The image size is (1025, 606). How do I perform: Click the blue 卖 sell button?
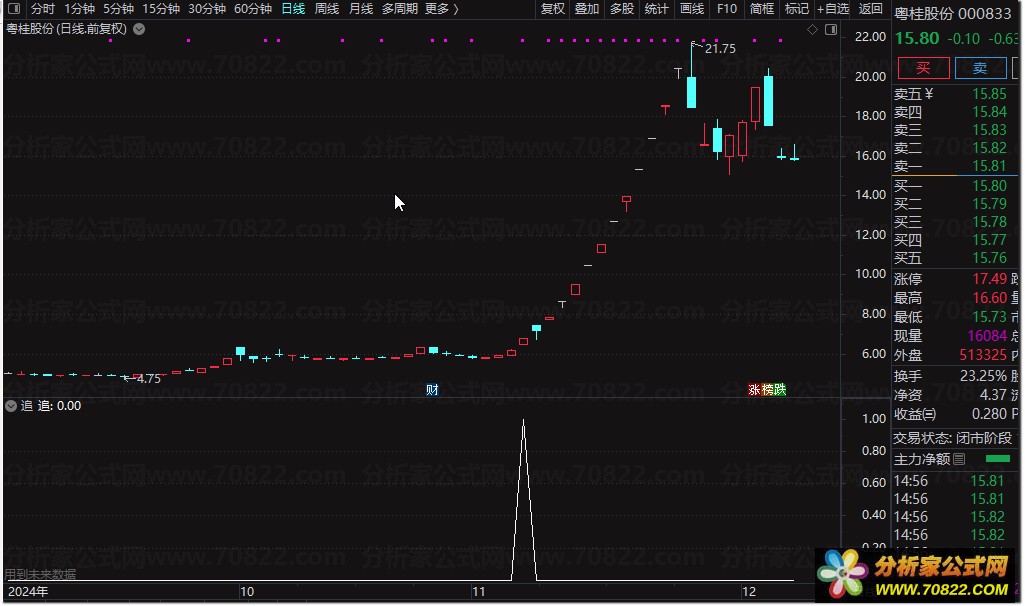(x=980, y=67)
